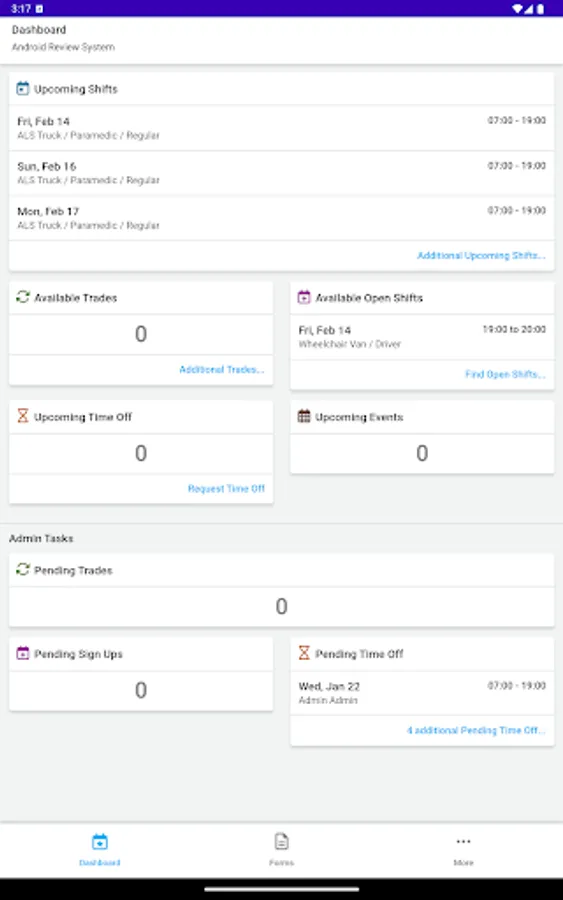563x900 pixels.
Task: Select the Wheelchair Van / Driver open shift
Action: [422, 337]
